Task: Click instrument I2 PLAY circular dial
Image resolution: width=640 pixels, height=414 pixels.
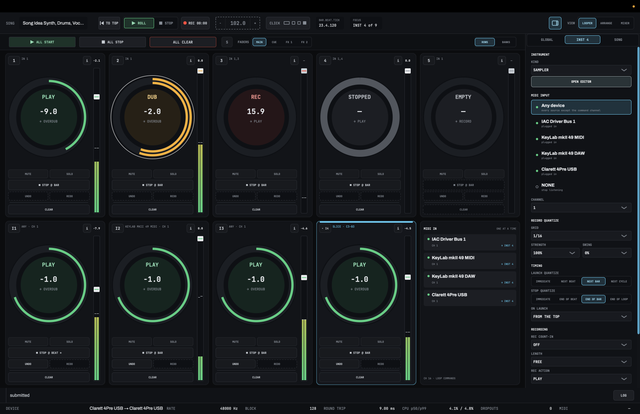Action: coord(152,285)
